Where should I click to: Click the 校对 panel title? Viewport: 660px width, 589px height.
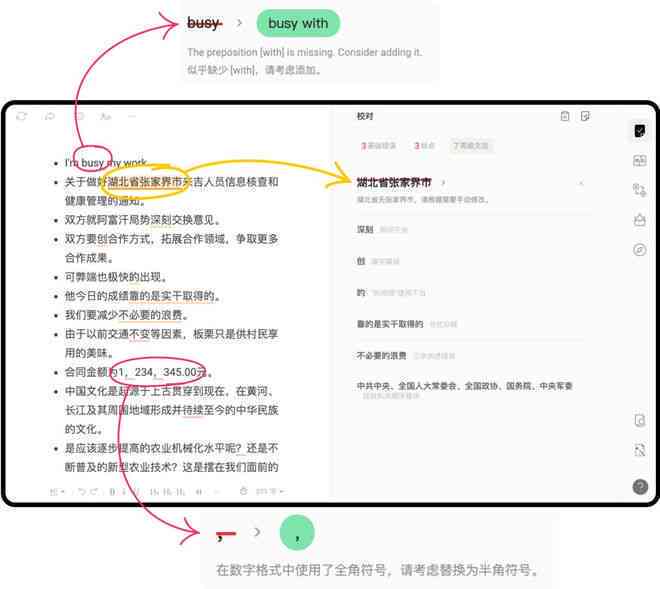365,116
